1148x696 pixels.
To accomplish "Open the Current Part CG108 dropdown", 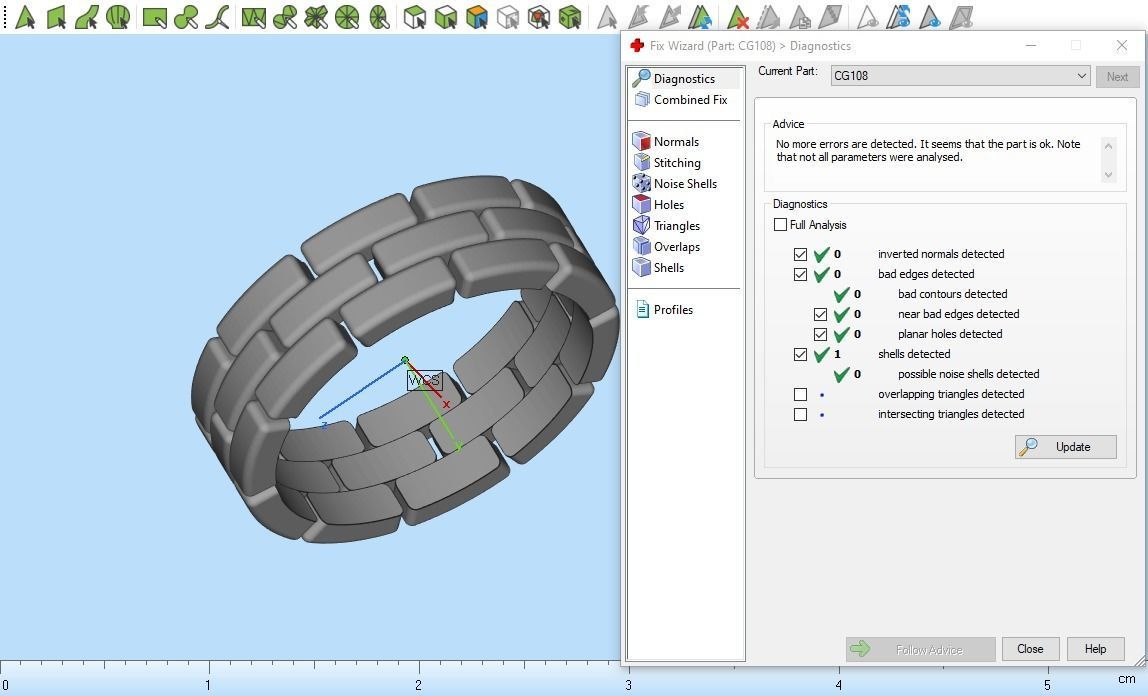I will pos(961,75).
